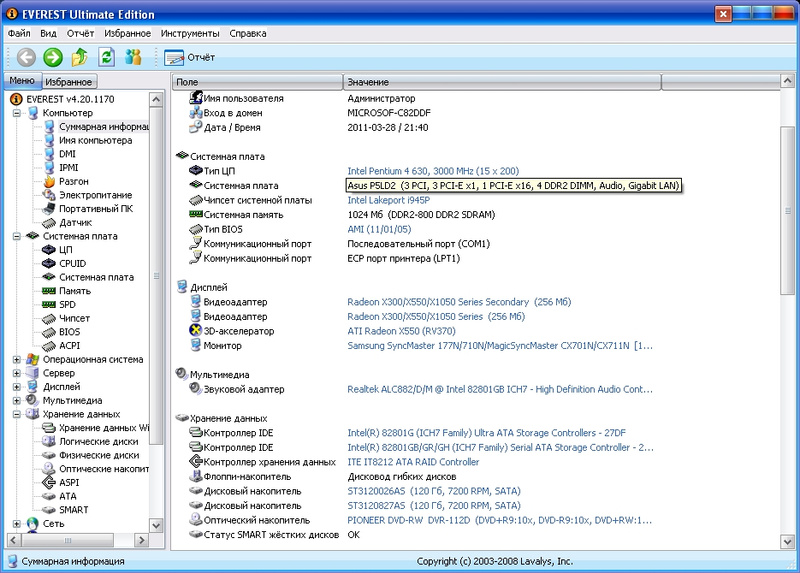
Task: Open the Intel Pentium 4 630 link
Action: tap(432, 172)
